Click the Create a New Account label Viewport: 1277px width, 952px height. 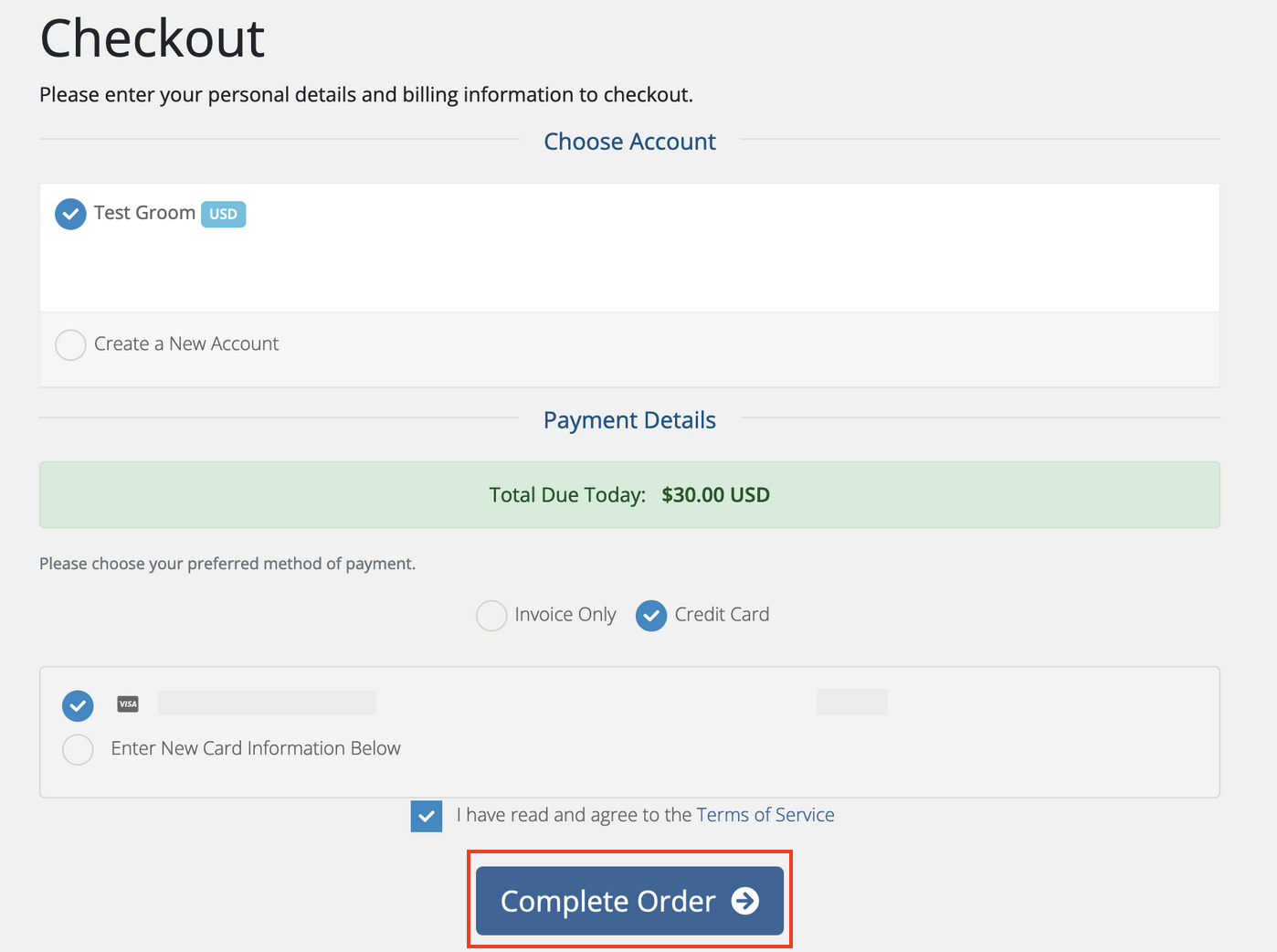pyautogui.click(x=186, y=344)
